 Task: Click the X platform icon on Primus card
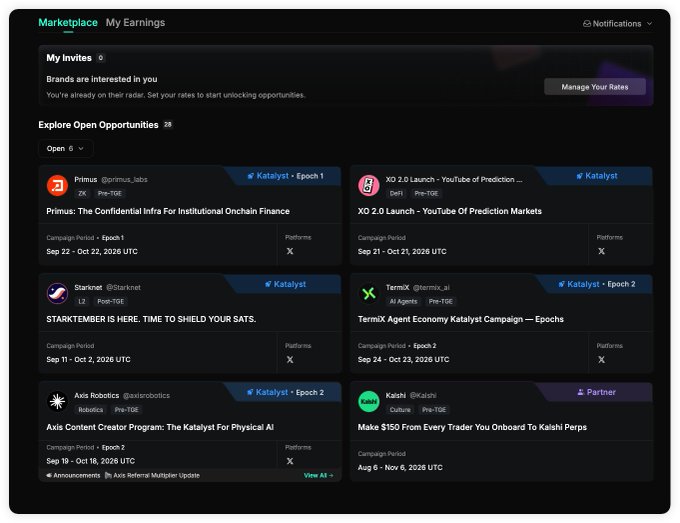click(x=290, y=251)
